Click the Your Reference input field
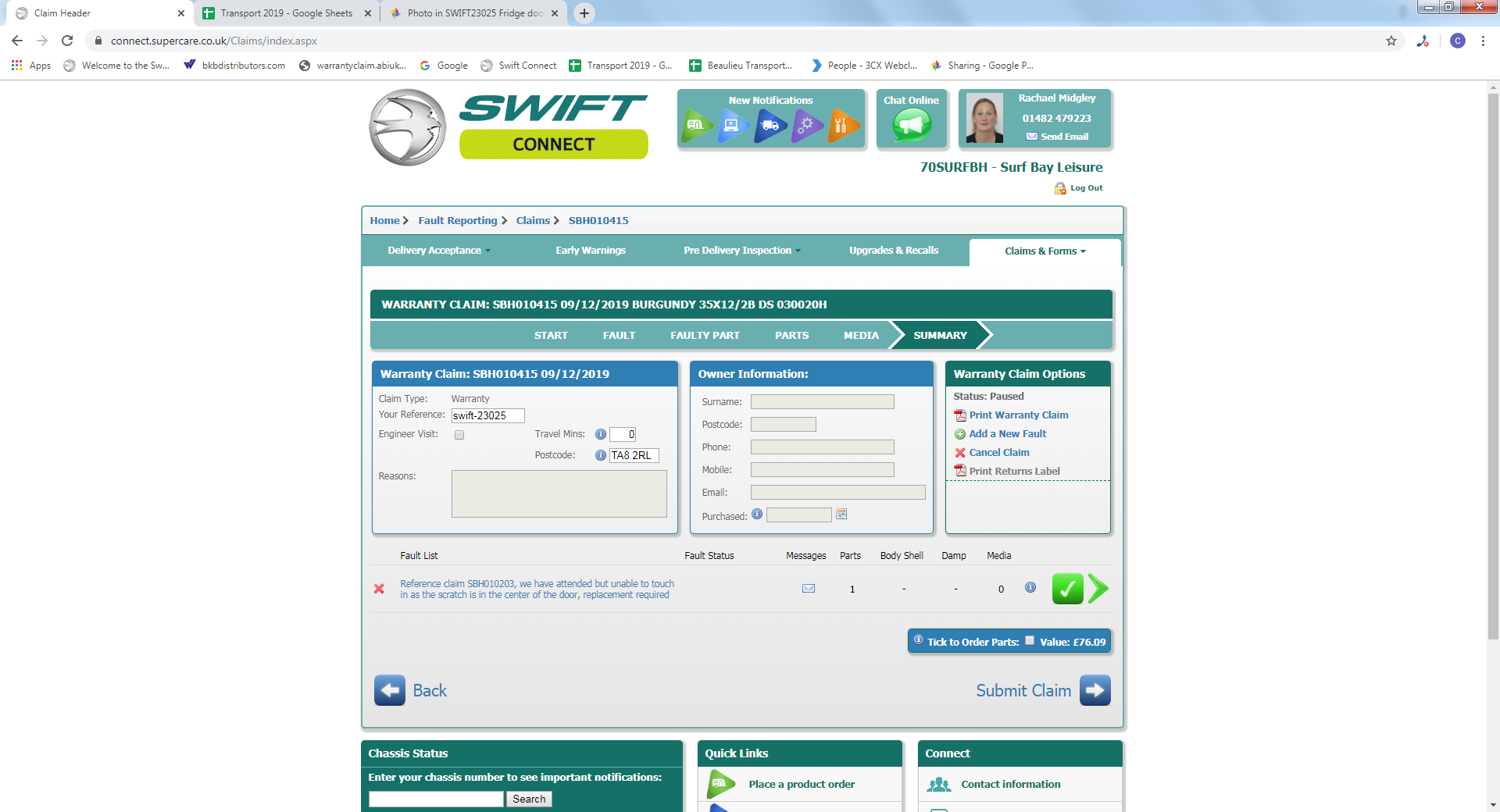Screen dimensions: 1500x812 [487, 415]
